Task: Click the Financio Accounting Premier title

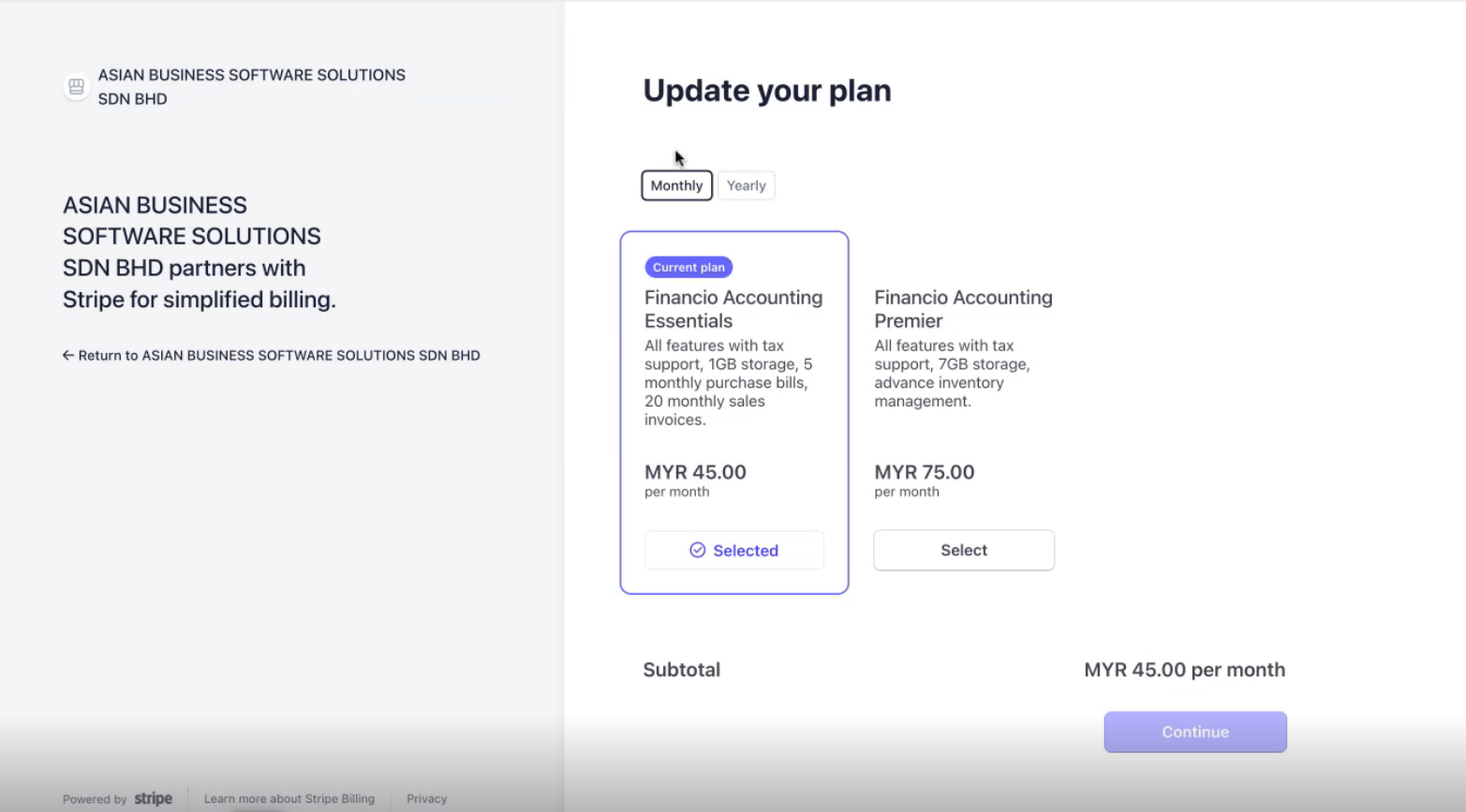Action: click(x=964, y=309)
